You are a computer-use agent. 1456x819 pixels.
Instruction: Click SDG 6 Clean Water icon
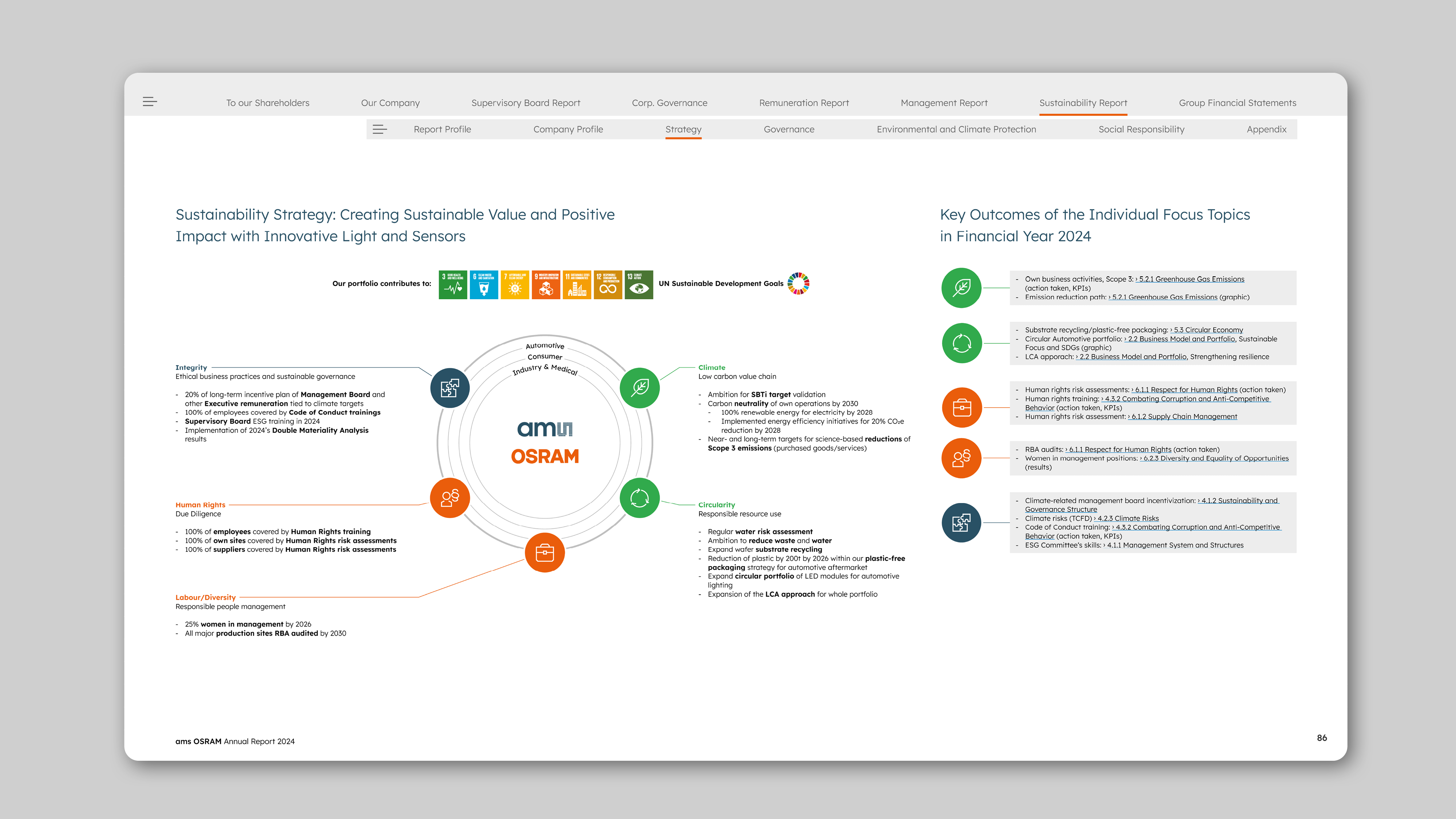[x=484, y=284]
